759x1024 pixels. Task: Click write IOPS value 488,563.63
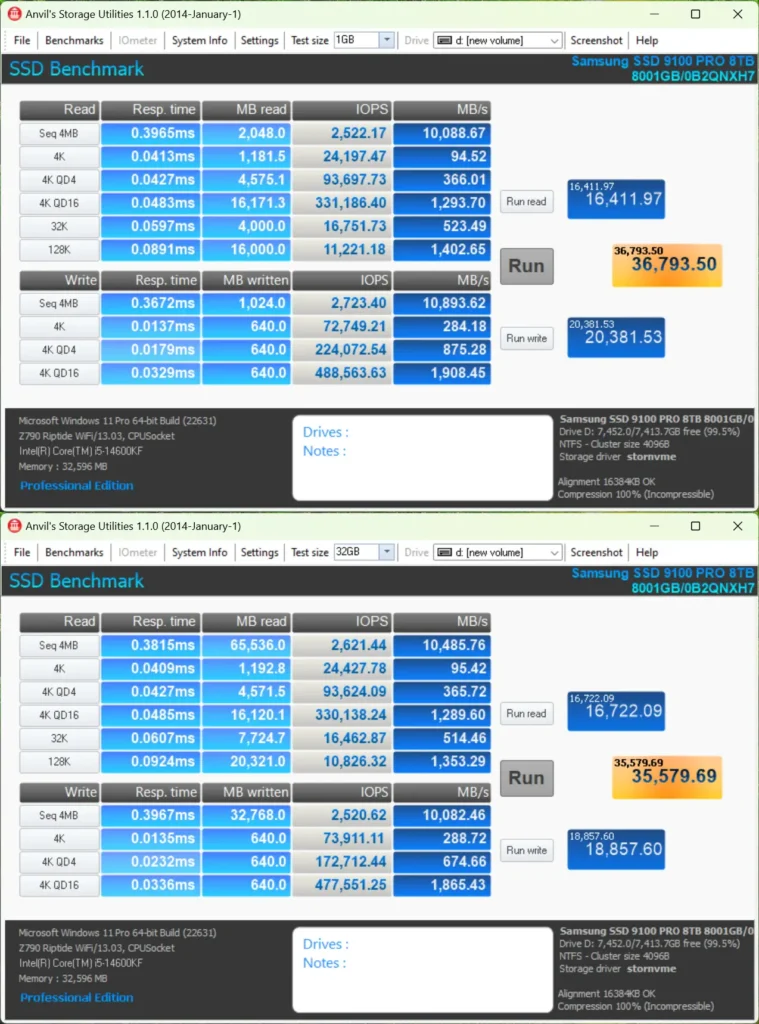(x=342, y=373)
